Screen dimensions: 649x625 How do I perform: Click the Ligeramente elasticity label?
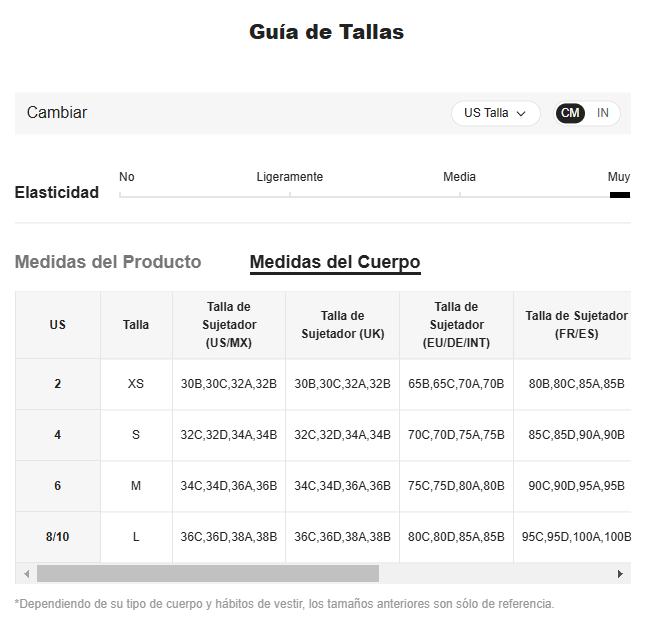click(290, 177)
